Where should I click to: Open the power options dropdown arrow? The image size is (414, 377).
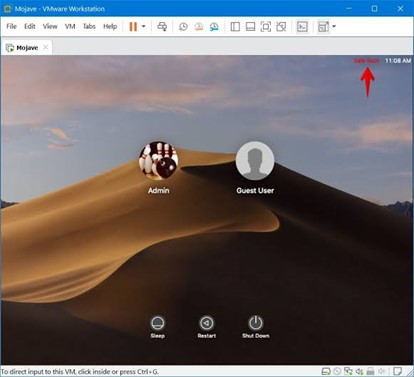pos(144,26)
